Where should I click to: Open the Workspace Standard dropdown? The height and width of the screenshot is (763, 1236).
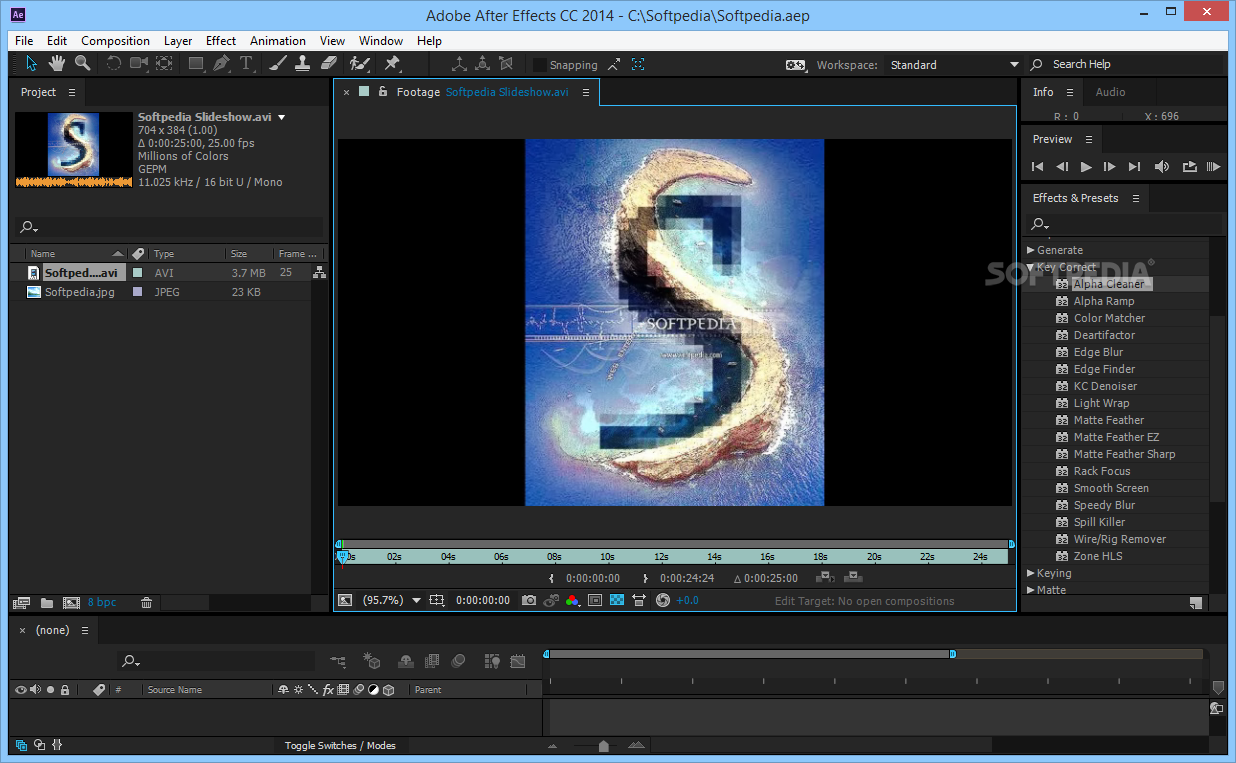coord(954,65)
